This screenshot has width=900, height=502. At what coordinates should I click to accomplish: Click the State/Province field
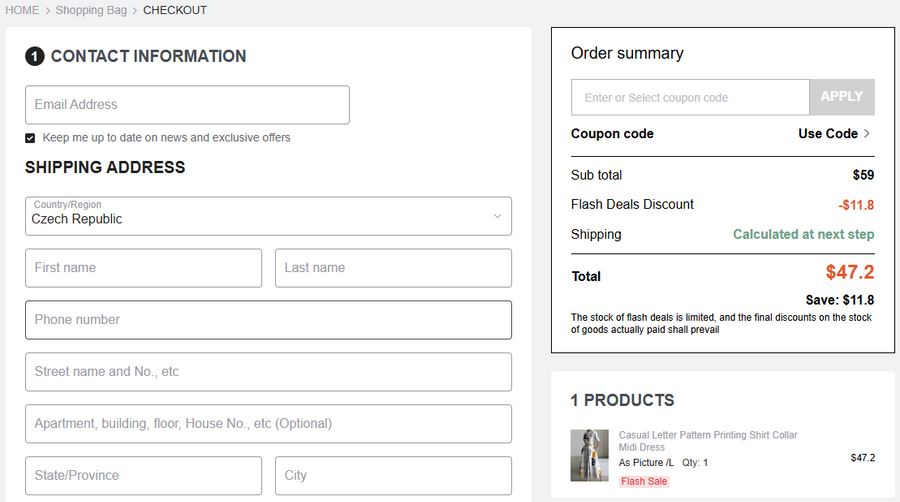[x=143, y=476]
